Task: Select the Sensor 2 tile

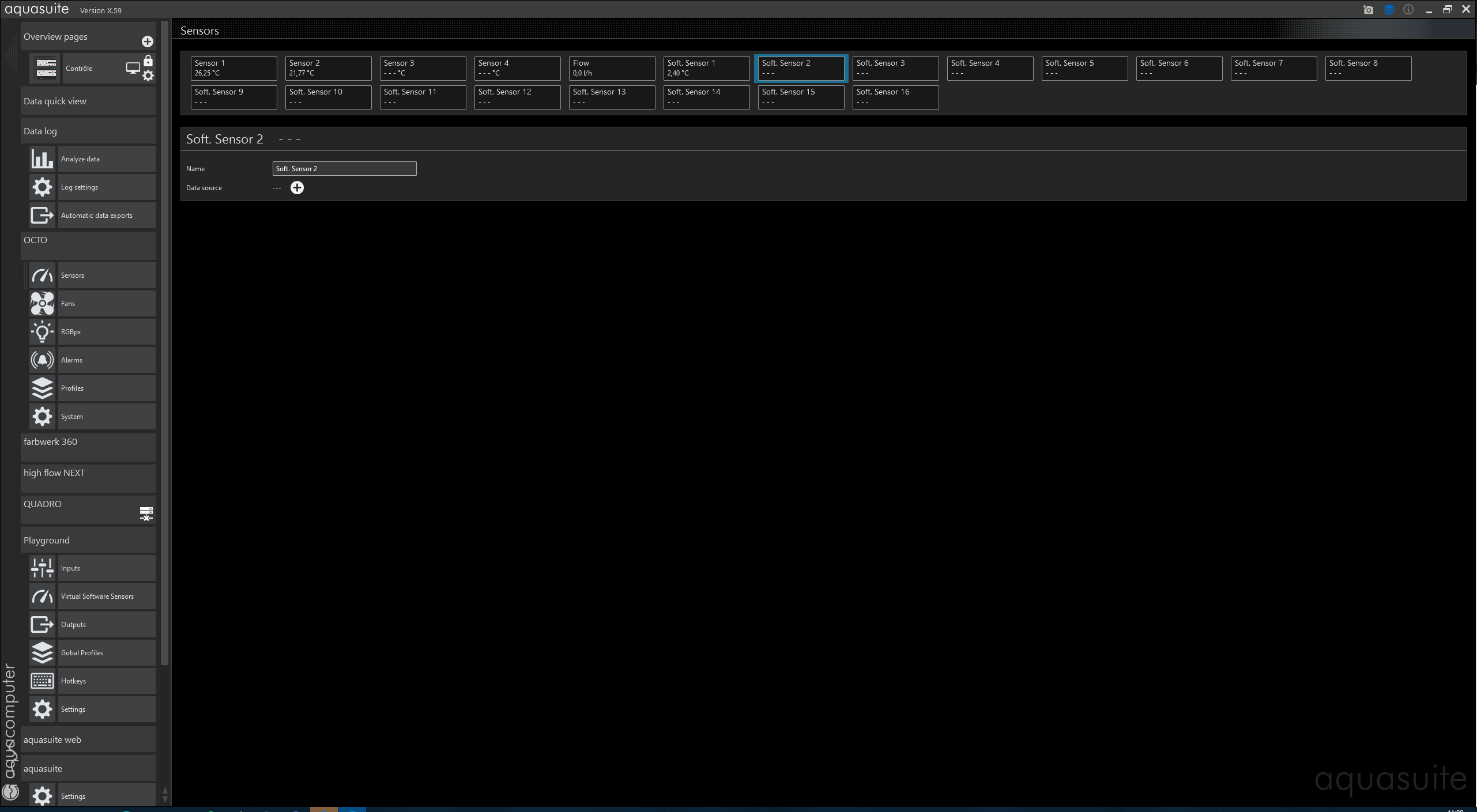Action: pyautogui.click(x=328, y=68)
